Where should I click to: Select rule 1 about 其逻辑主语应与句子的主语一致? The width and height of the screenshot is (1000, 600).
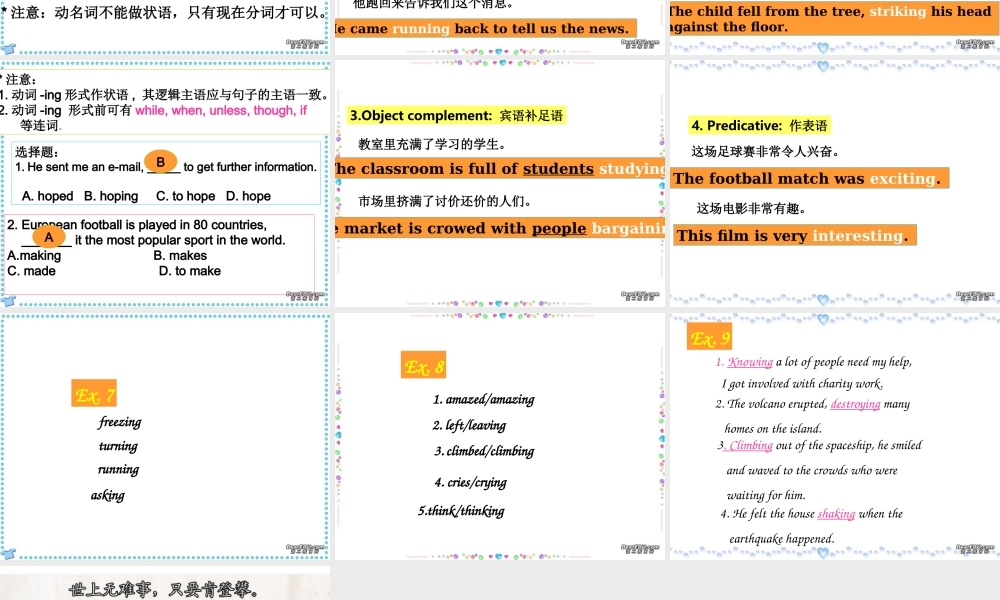pos(165,95)
